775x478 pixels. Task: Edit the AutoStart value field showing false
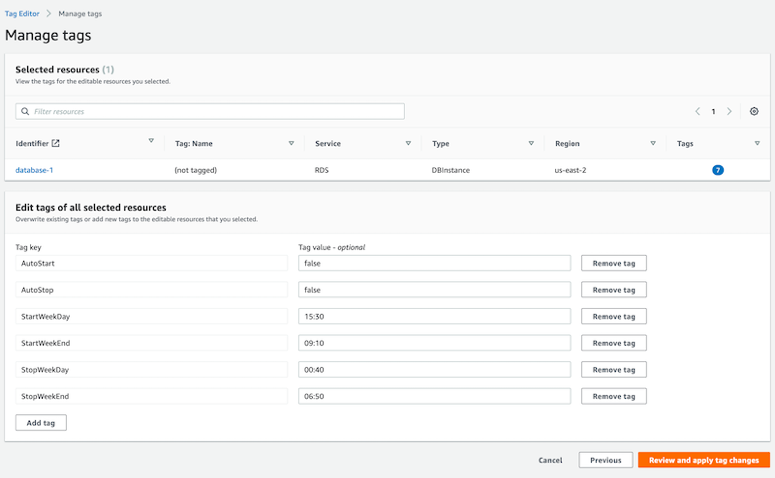pyautogui.click(x=434, y=263)
